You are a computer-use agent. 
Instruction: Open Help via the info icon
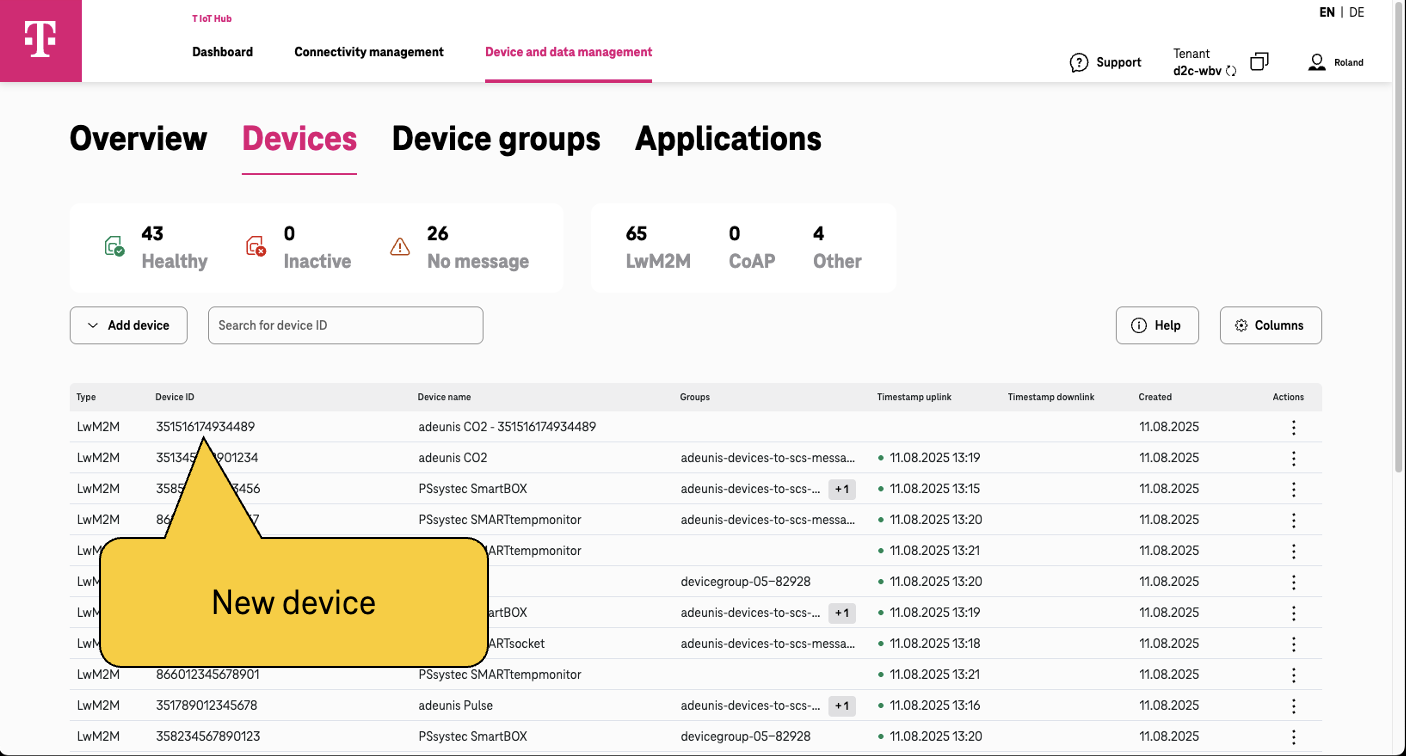pos(1139,325)
